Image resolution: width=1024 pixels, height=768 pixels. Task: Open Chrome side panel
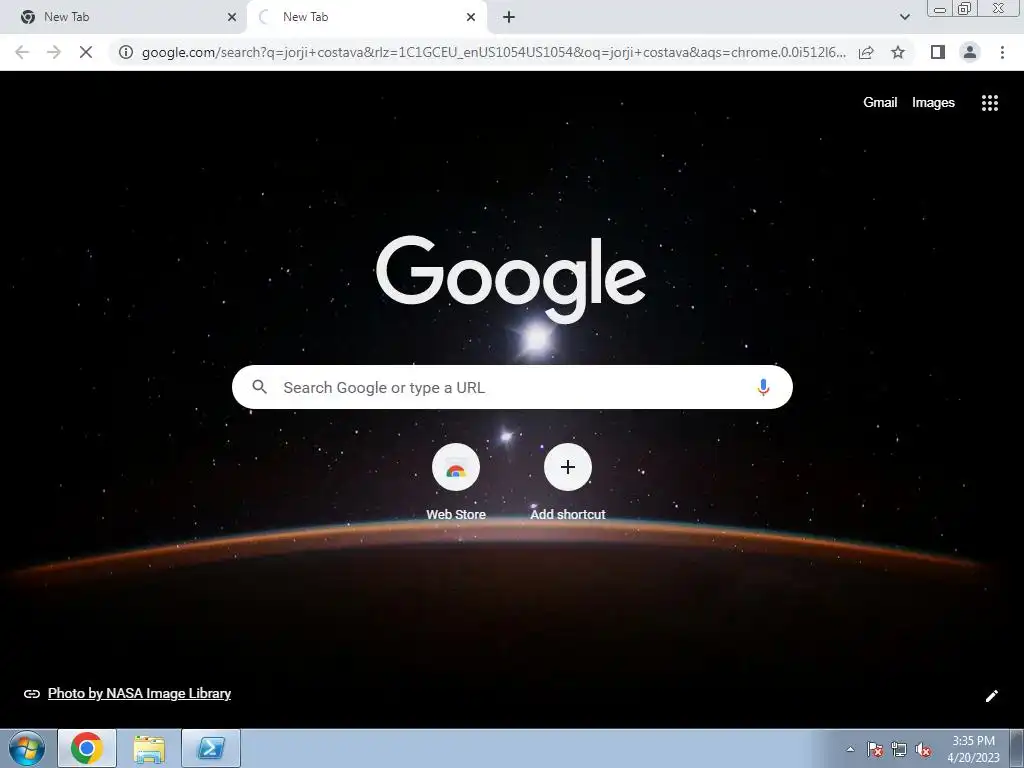click(x=938, y=52)
